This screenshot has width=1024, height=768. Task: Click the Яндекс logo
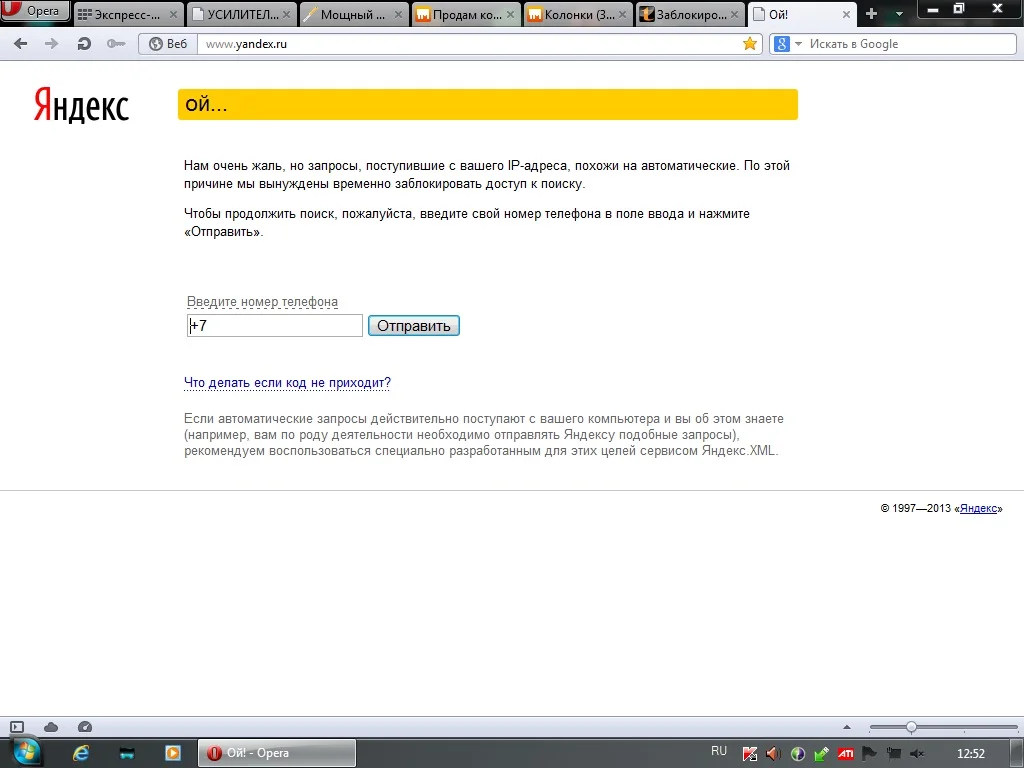point(82,105)
